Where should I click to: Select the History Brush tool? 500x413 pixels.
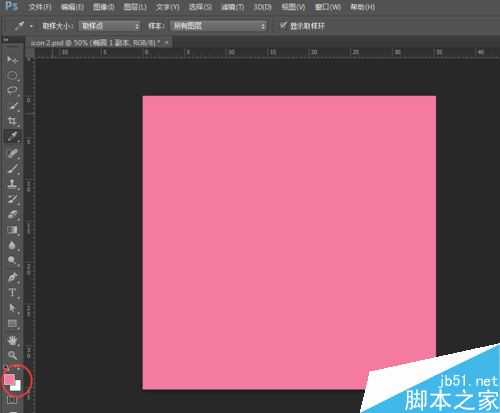tap(12, 199)
